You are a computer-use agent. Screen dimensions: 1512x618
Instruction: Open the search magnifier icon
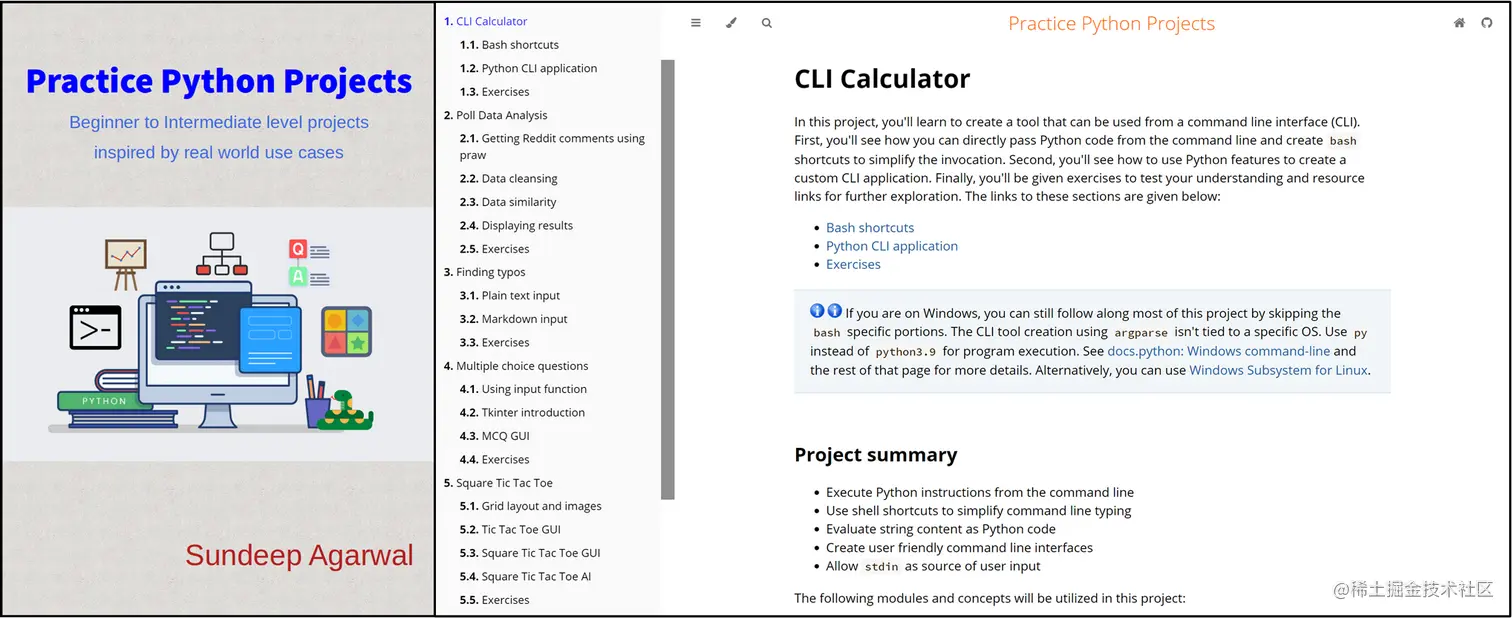click(767, 23)
